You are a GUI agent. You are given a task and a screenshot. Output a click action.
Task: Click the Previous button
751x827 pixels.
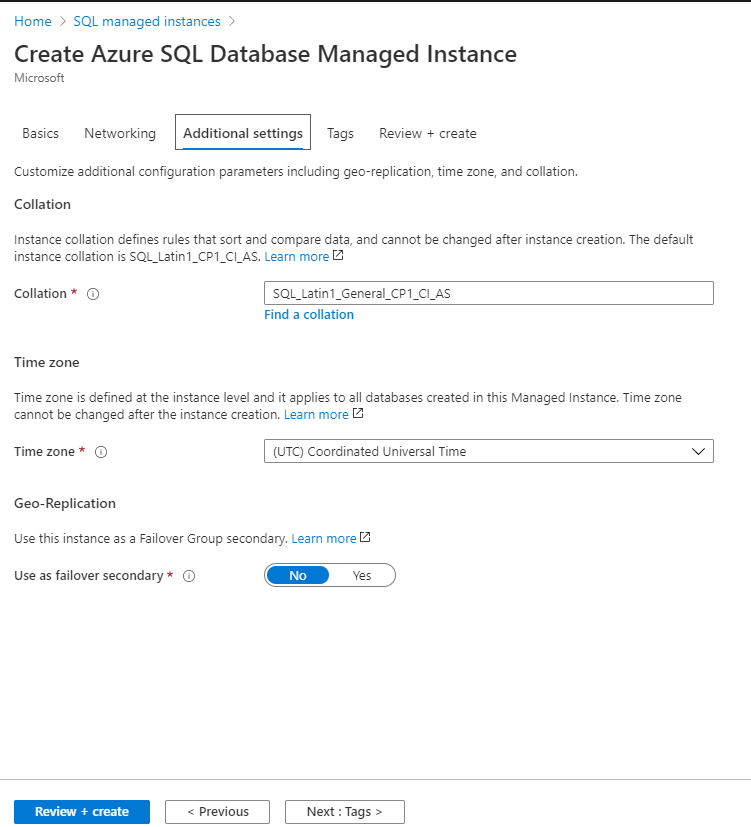click(217, 811)
